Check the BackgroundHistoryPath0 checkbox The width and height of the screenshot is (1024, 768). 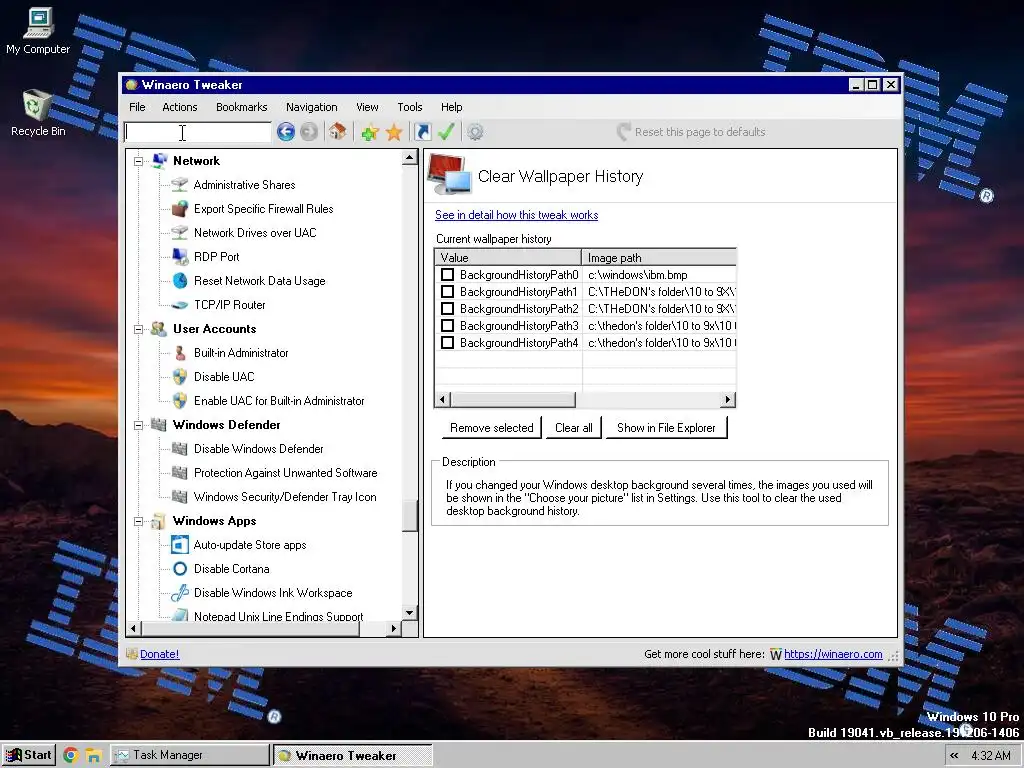pyautogui.click(x=447, y=274)
